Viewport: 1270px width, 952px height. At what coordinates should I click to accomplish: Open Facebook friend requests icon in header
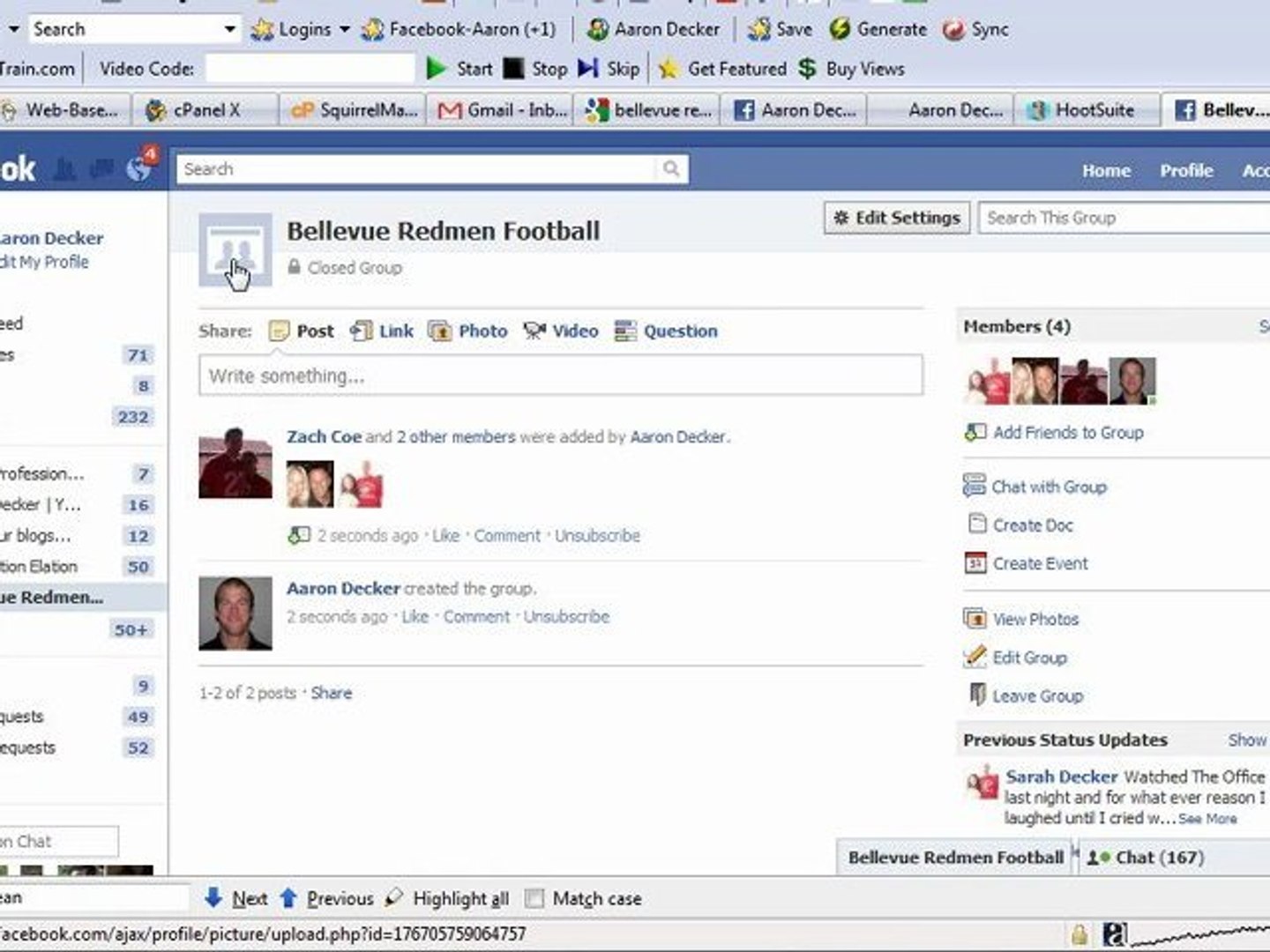pos(64,168)
